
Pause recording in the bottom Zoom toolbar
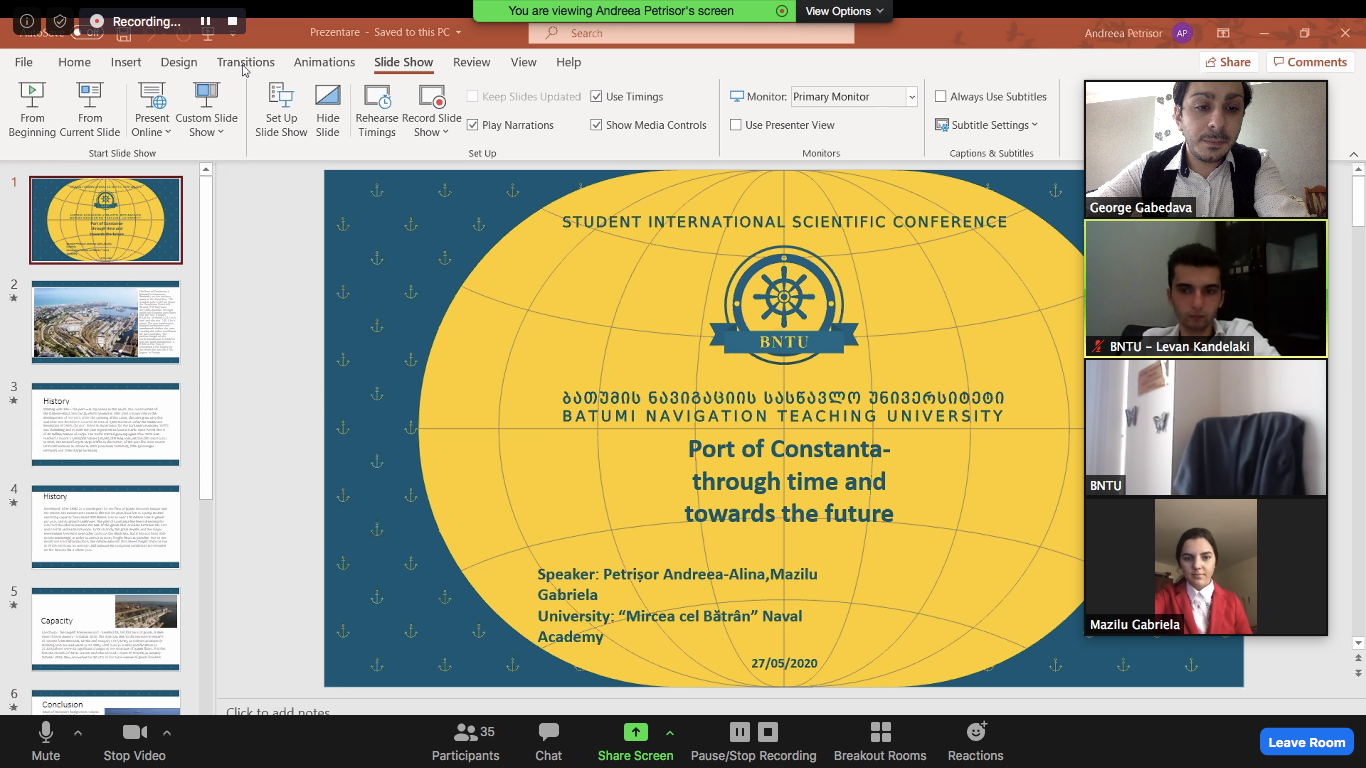[x=740, y=732]
